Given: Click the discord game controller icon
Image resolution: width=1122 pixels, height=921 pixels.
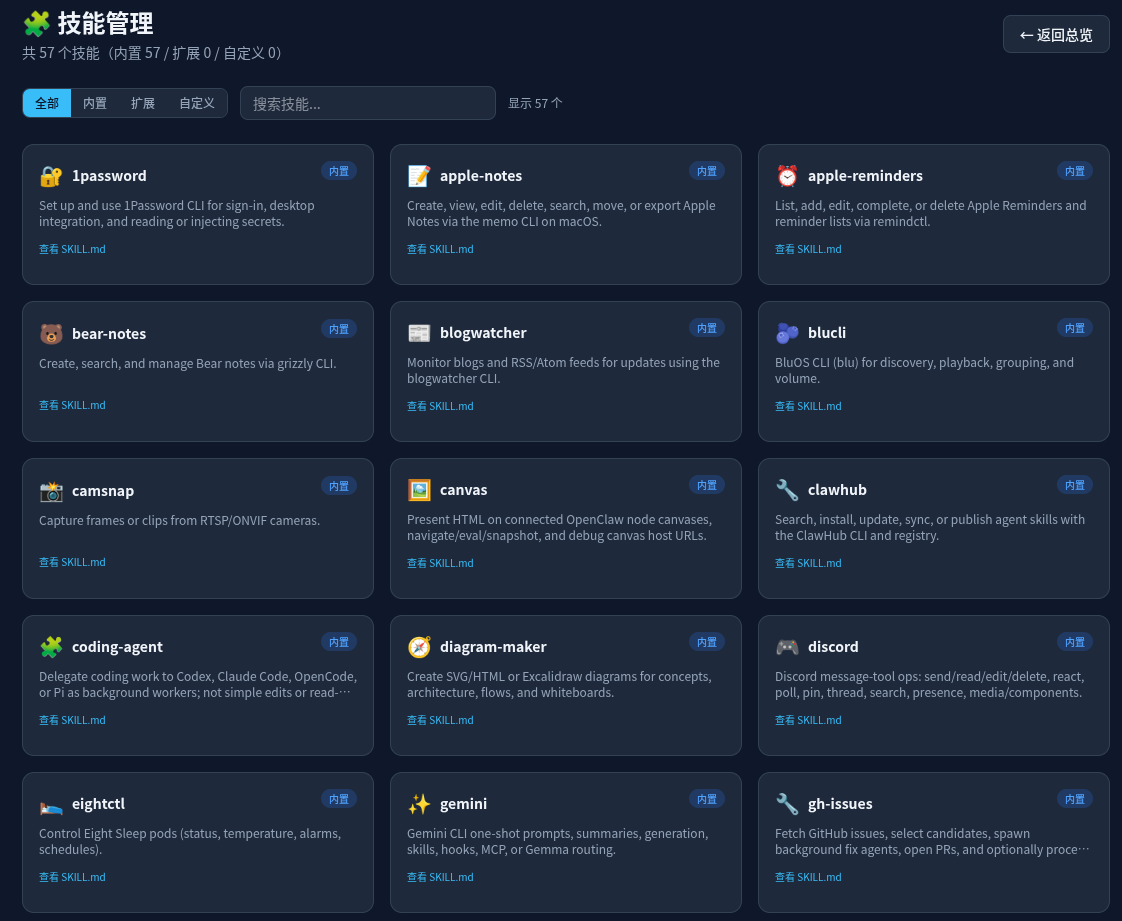Looking at the screenshot, I should [787, 647].
